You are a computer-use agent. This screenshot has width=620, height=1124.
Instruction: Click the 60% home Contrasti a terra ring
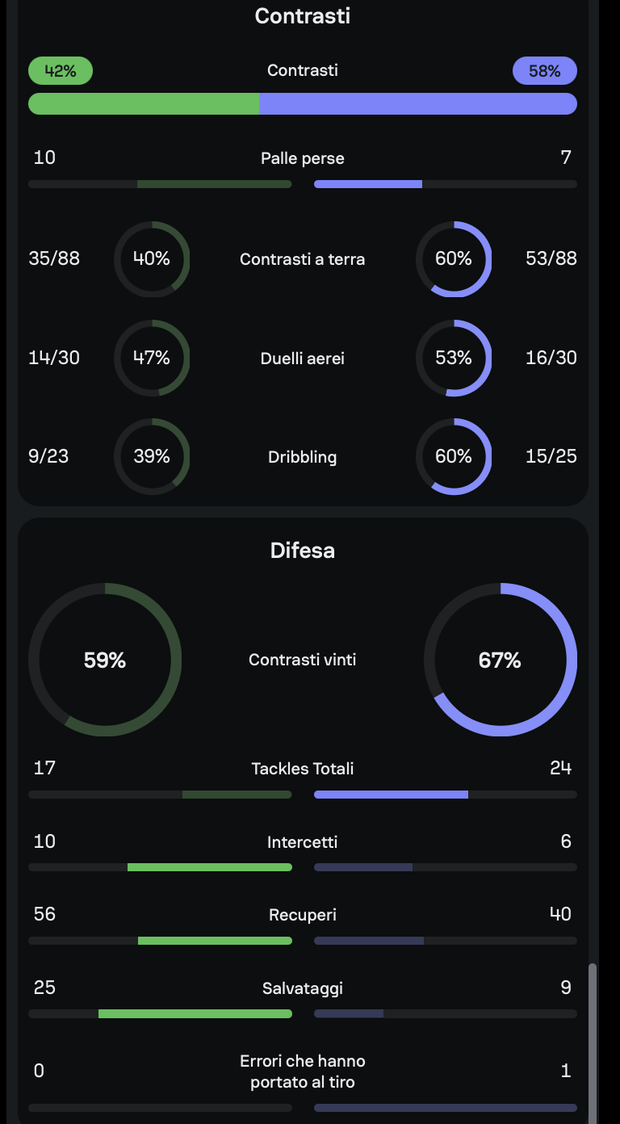453,259
